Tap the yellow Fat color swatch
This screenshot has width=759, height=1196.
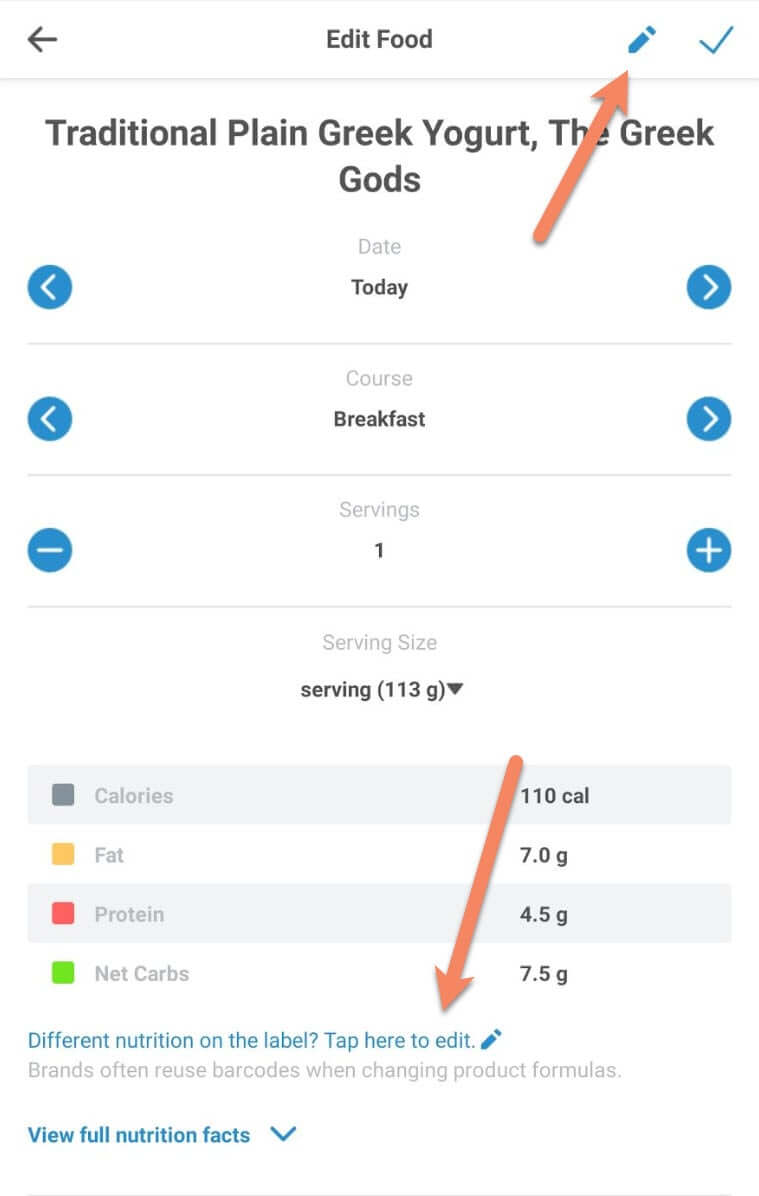pos(63,855)
